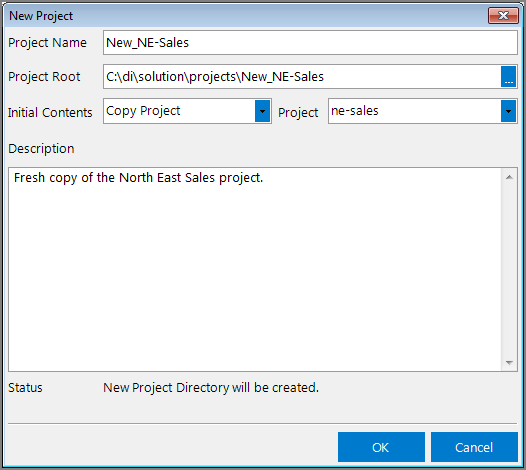Select the Copy Project combo box
Viewport: 526px width, 470px height.
click(x=187, y=111)
